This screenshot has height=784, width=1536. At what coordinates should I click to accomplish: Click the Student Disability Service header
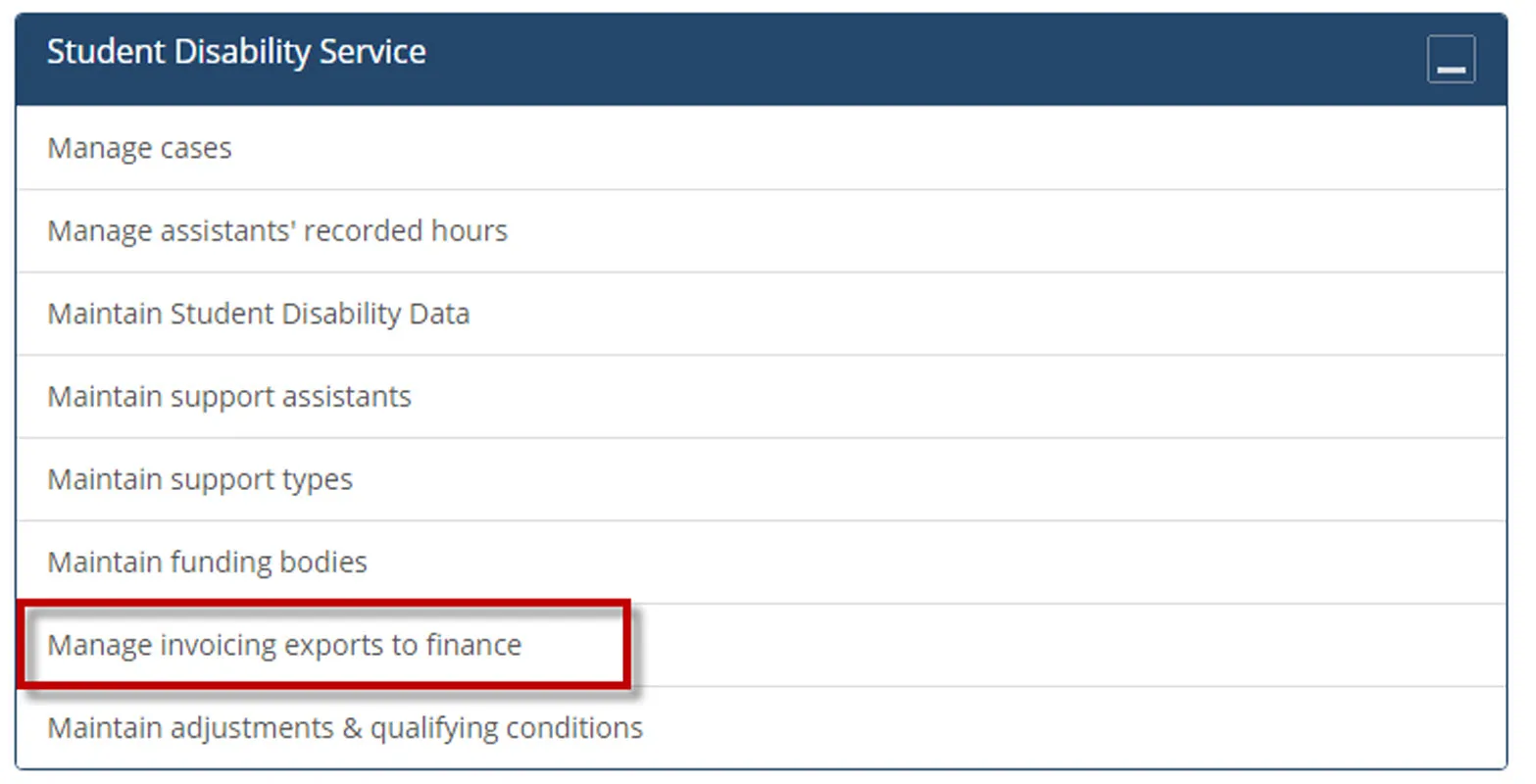point(236,51)
